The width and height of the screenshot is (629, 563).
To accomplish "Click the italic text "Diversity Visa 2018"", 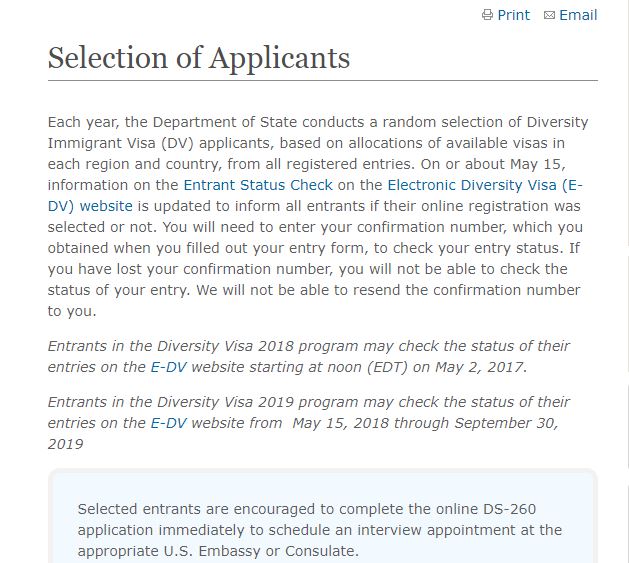I will pos(225,346).
